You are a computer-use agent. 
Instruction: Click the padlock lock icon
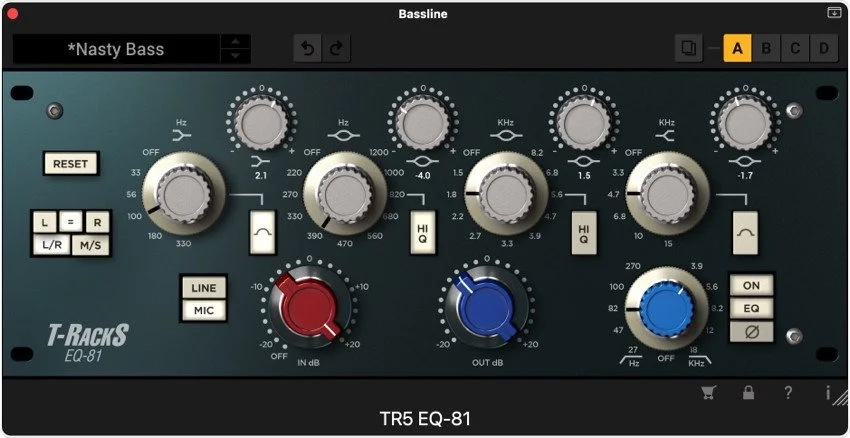[748, 393]
